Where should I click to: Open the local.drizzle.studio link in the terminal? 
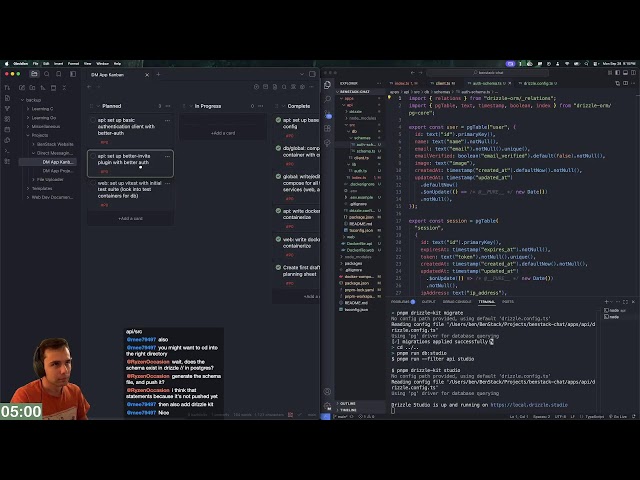coord(529,405)
